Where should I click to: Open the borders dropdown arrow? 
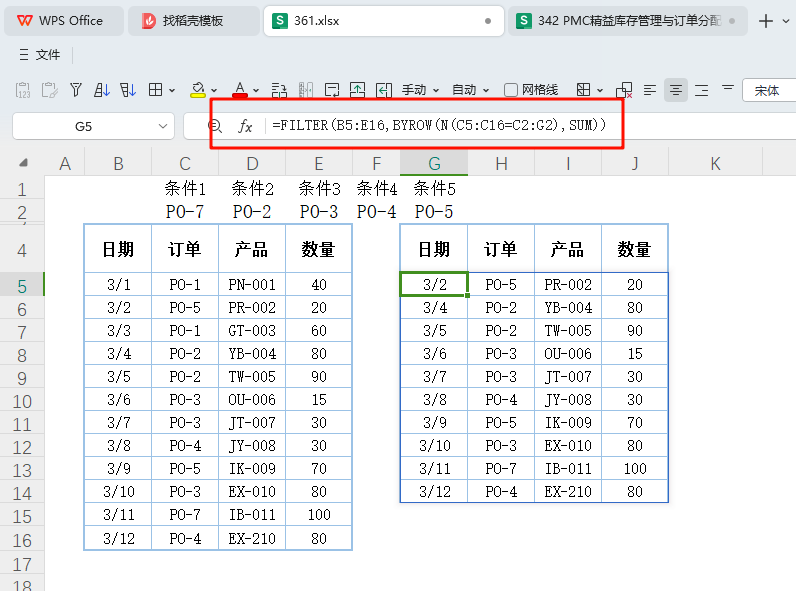172,90
